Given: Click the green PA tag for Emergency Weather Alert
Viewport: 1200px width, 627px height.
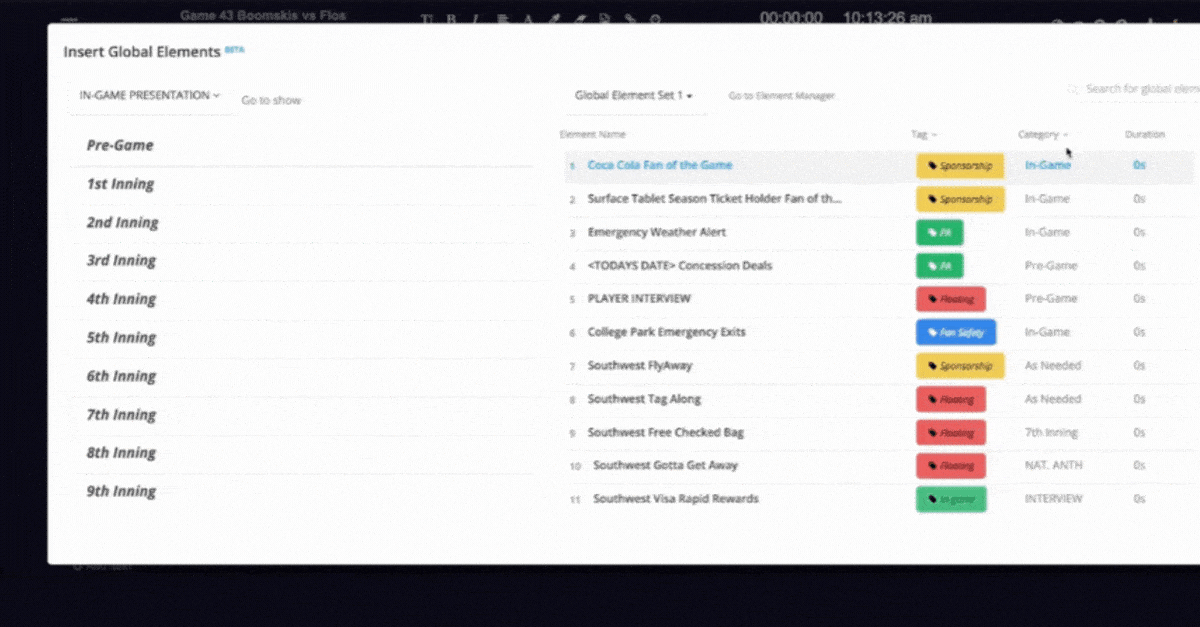Looking at the screenshot, I should pos(939,233).
